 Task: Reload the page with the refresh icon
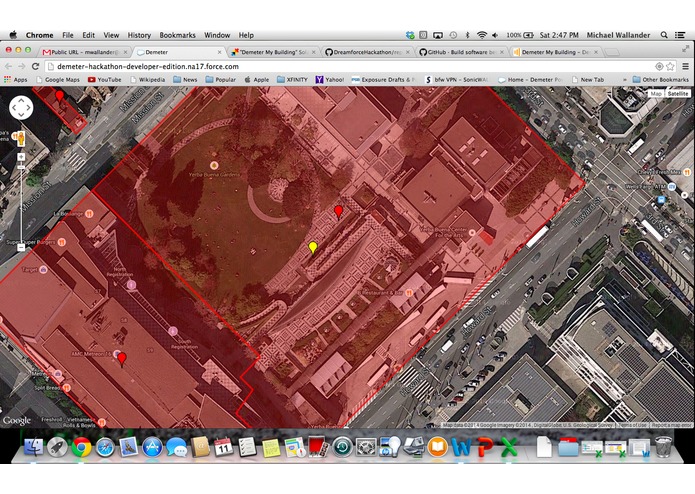tap(35, 66)
